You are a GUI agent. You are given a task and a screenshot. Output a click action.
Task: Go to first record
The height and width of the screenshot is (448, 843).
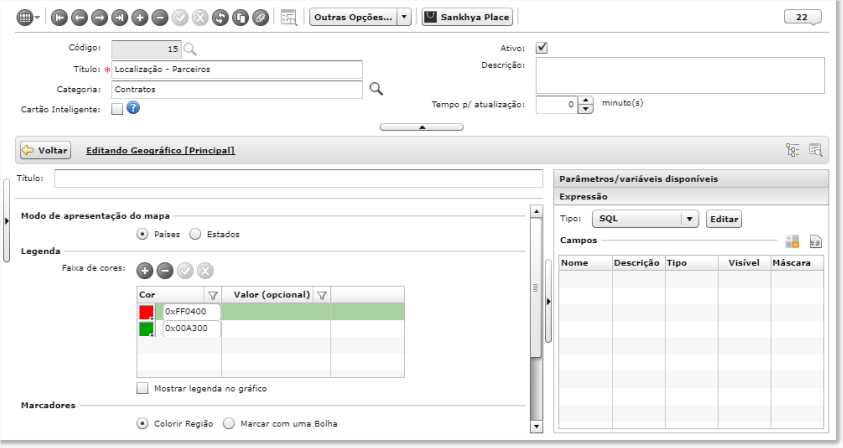pyautogui.click(x=59, y=18)
